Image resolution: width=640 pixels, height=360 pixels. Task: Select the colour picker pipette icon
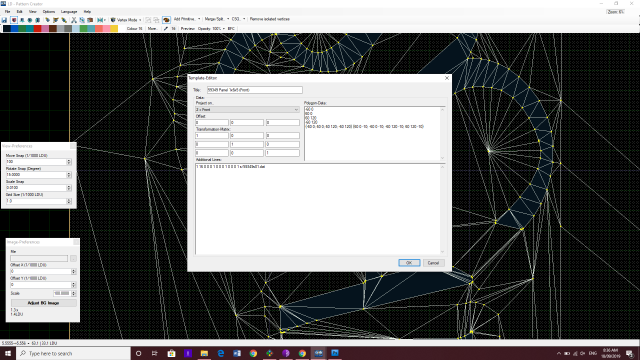tap(166, 29)
